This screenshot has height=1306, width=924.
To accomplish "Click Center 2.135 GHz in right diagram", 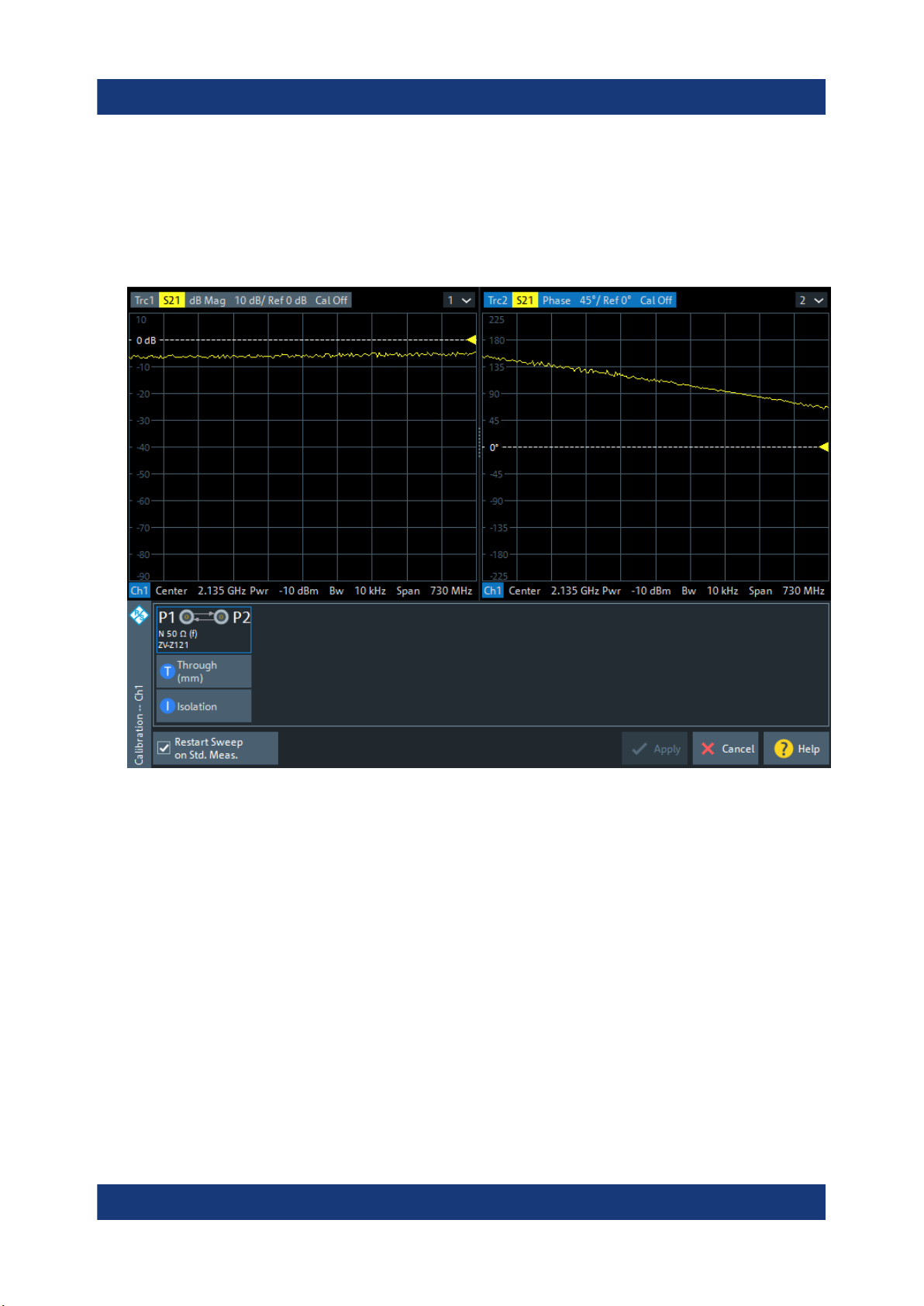I will 554,591.
